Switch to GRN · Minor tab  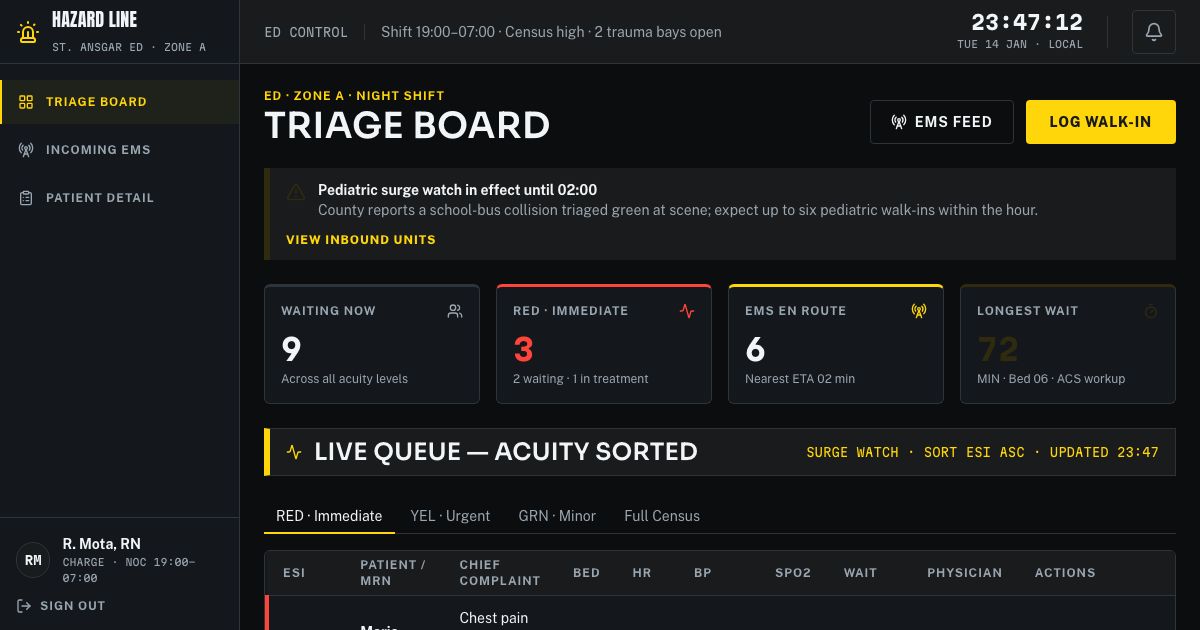(x=557, y=516)
